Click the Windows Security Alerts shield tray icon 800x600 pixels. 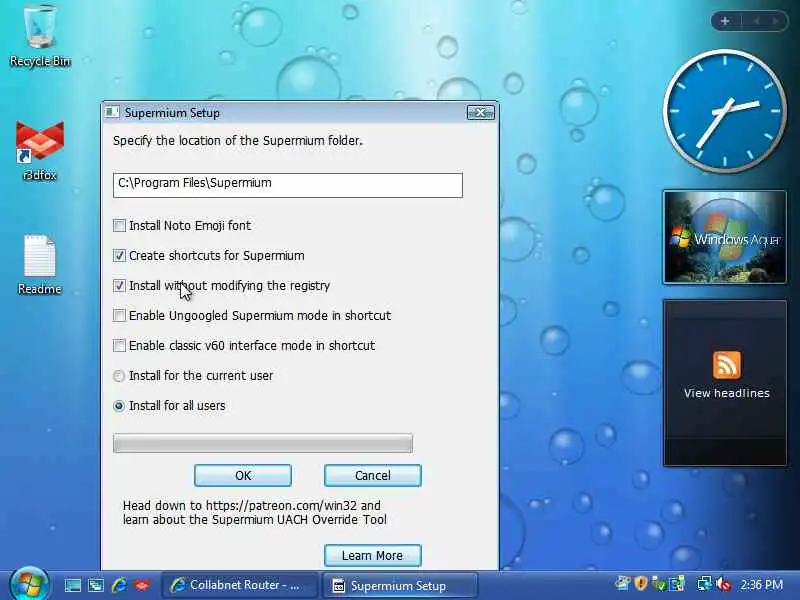coord(641,584)
